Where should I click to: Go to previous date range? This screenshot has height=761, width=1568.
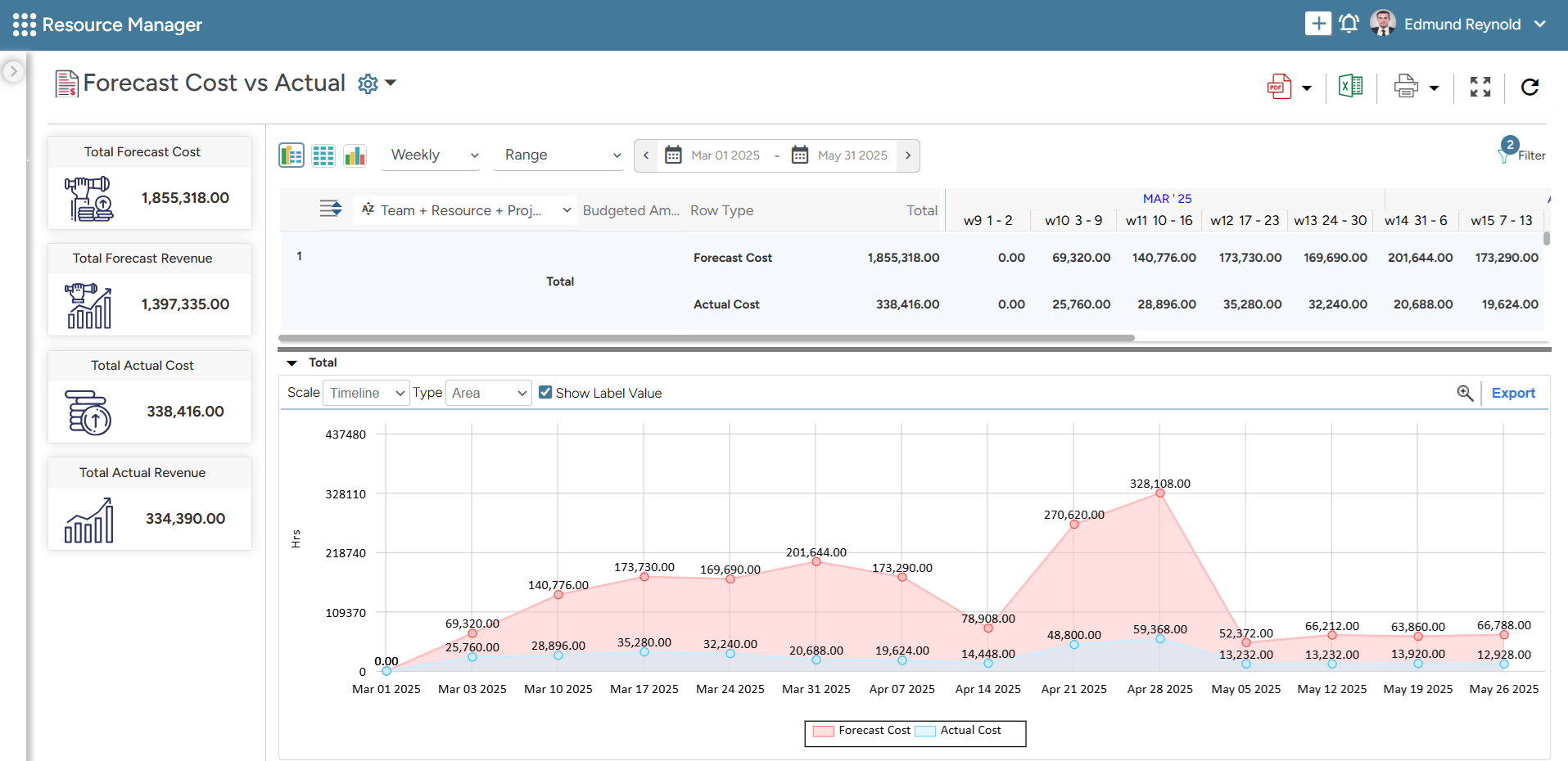(646, 155)
